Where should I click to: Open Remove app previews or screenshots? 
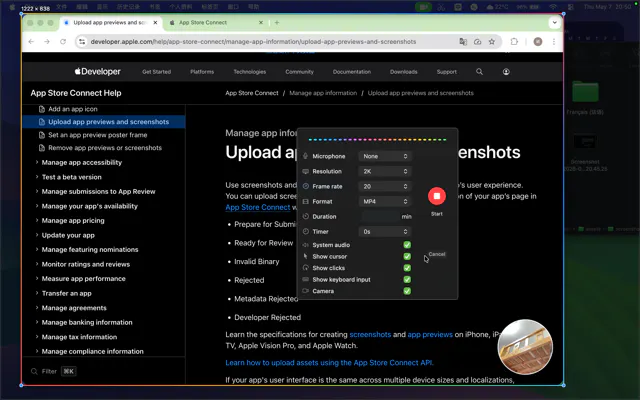(105, 148)
